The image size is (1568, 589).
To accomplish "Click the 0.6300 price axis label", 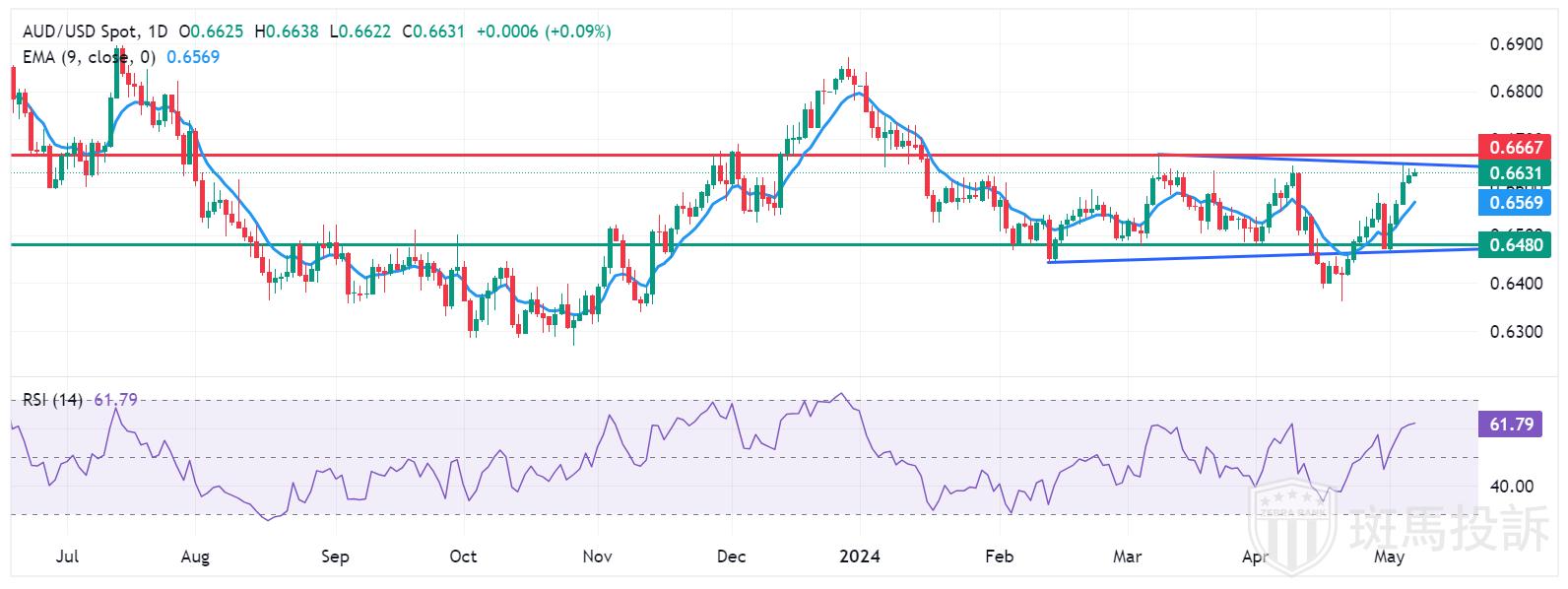I will pyautogui.click(x=1515, y=332).
